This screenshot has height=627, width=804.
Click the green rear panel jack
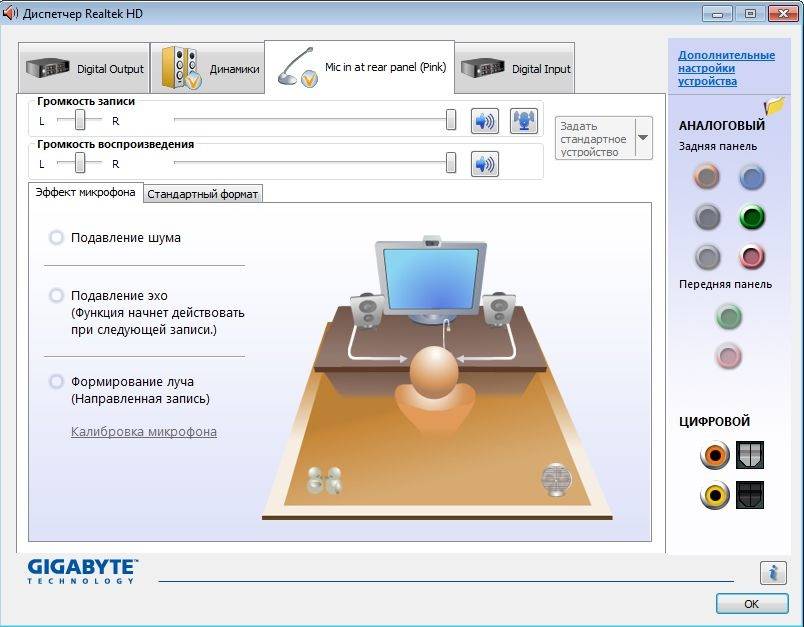point(752,217)
